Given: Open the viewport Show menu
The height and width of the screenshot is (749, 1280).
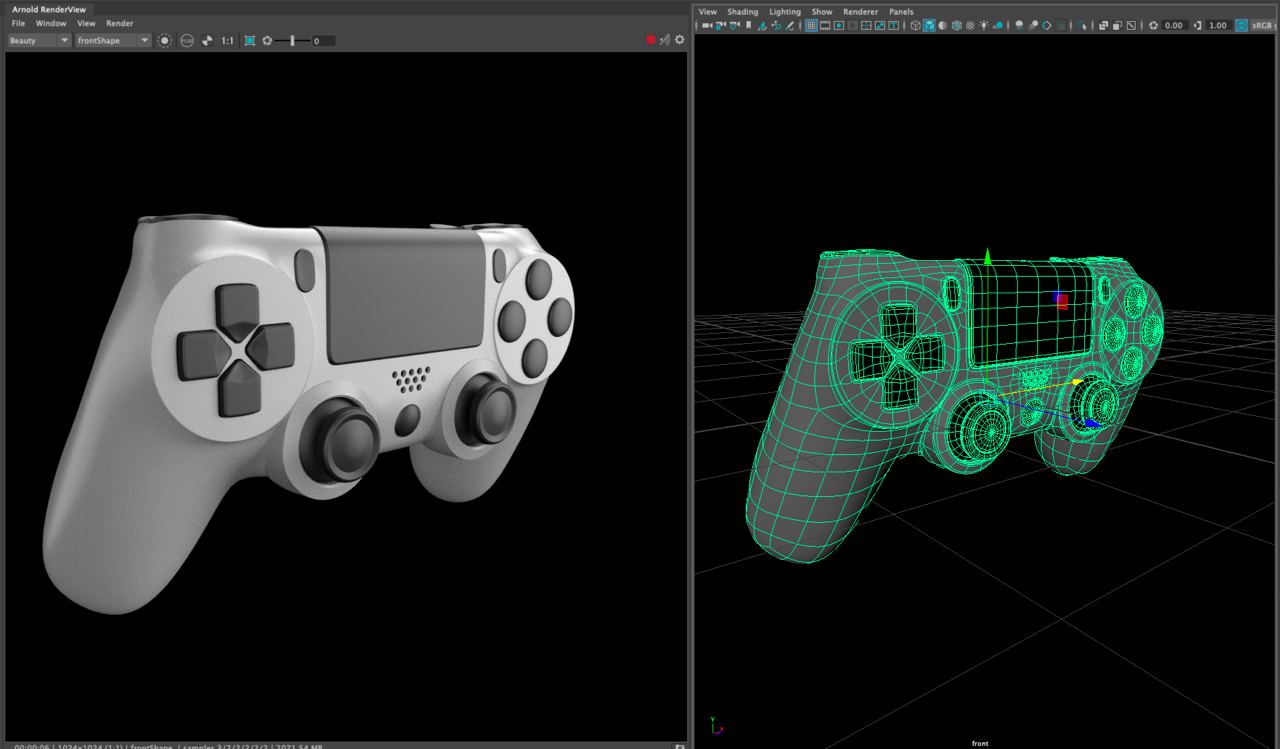Looking at the screenshot, I should click(x=821, y=12).
